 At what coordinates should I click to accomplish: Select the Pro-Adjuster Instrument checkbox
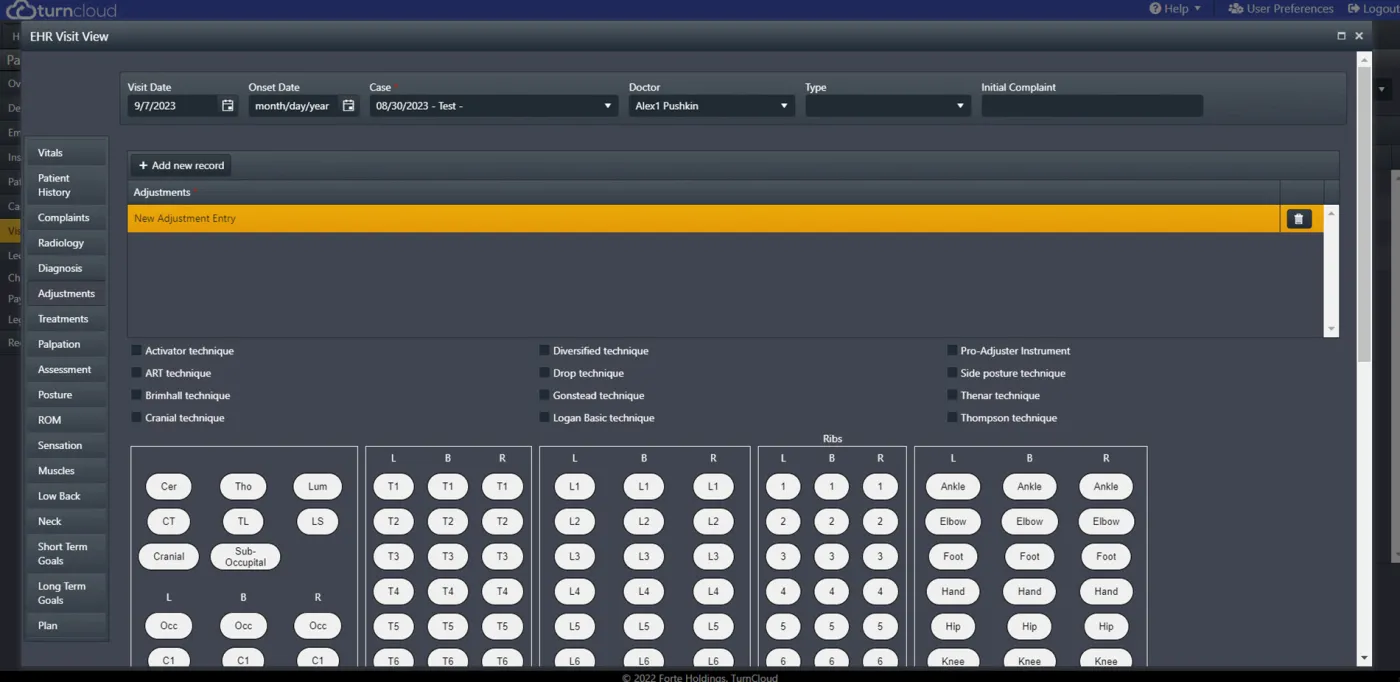coord(952,351)
